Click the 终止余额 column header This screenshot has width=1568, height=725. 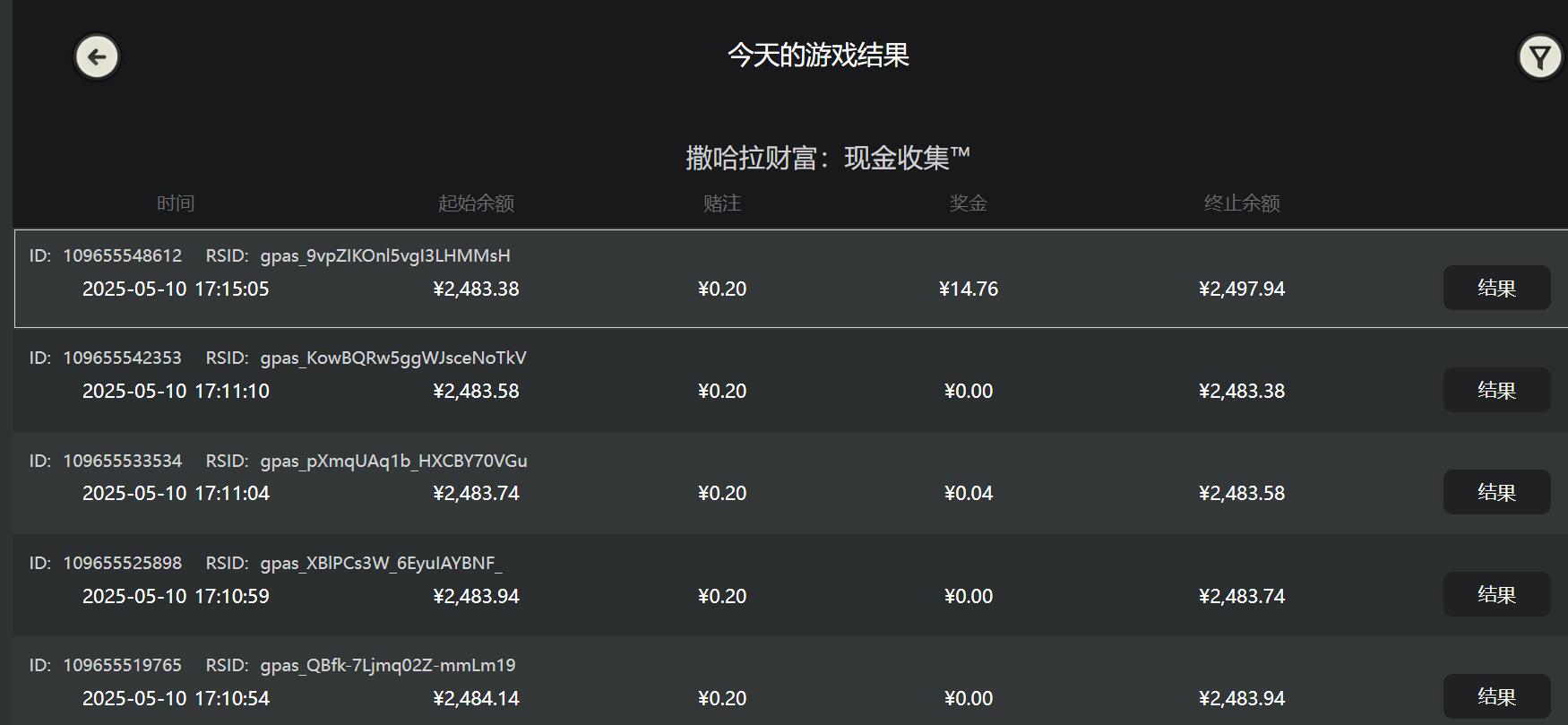[x=1241, y=203]
